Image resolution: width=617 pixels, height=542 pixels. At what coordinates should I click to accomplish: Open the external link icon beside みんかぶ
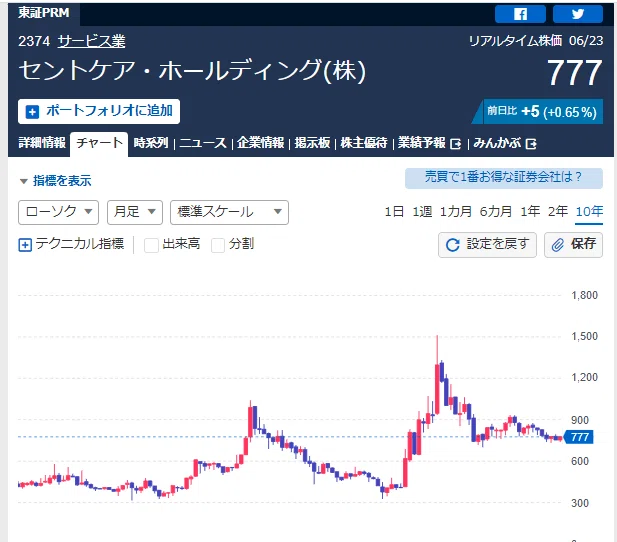point(531,144)
